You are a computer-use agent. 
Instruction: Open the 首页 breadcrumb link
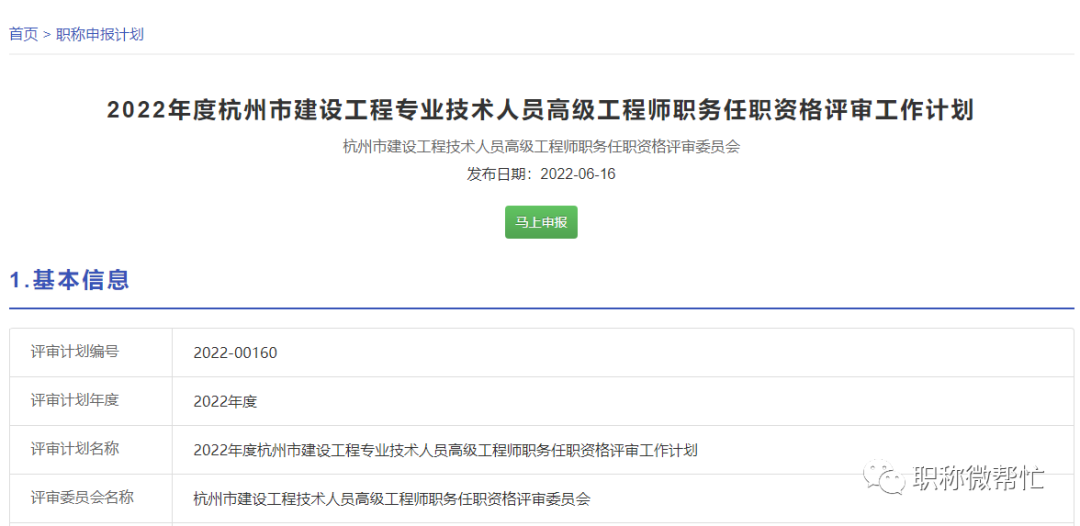pyautogui.click(x=23, y=34)
